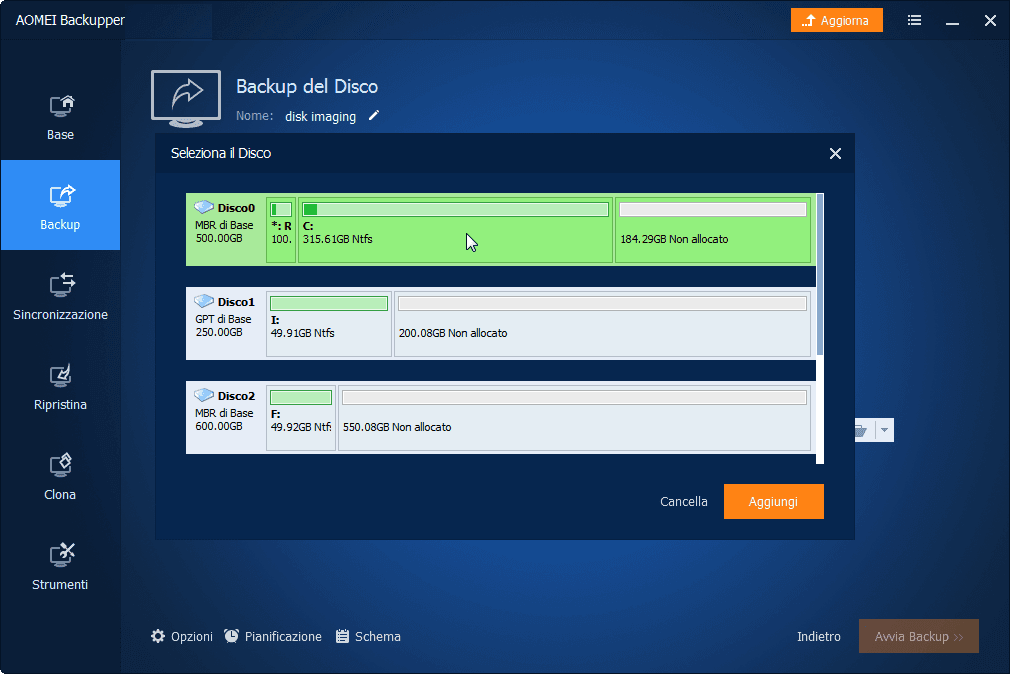Viewport: 1010px width, 674px height.
Task: Click the Backup del Disco monitor icon
Action: point(186,99)
